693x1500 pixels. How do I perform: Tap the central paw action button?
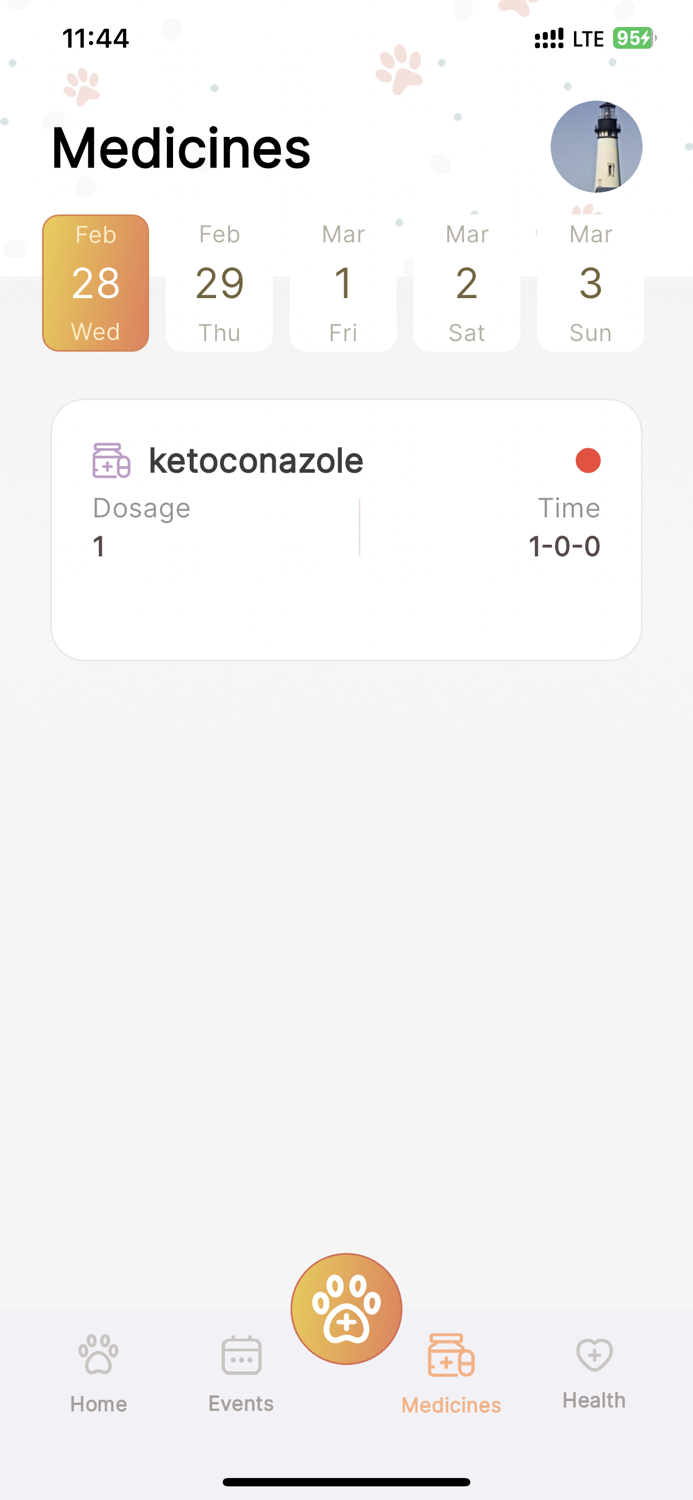[346, 1308]
